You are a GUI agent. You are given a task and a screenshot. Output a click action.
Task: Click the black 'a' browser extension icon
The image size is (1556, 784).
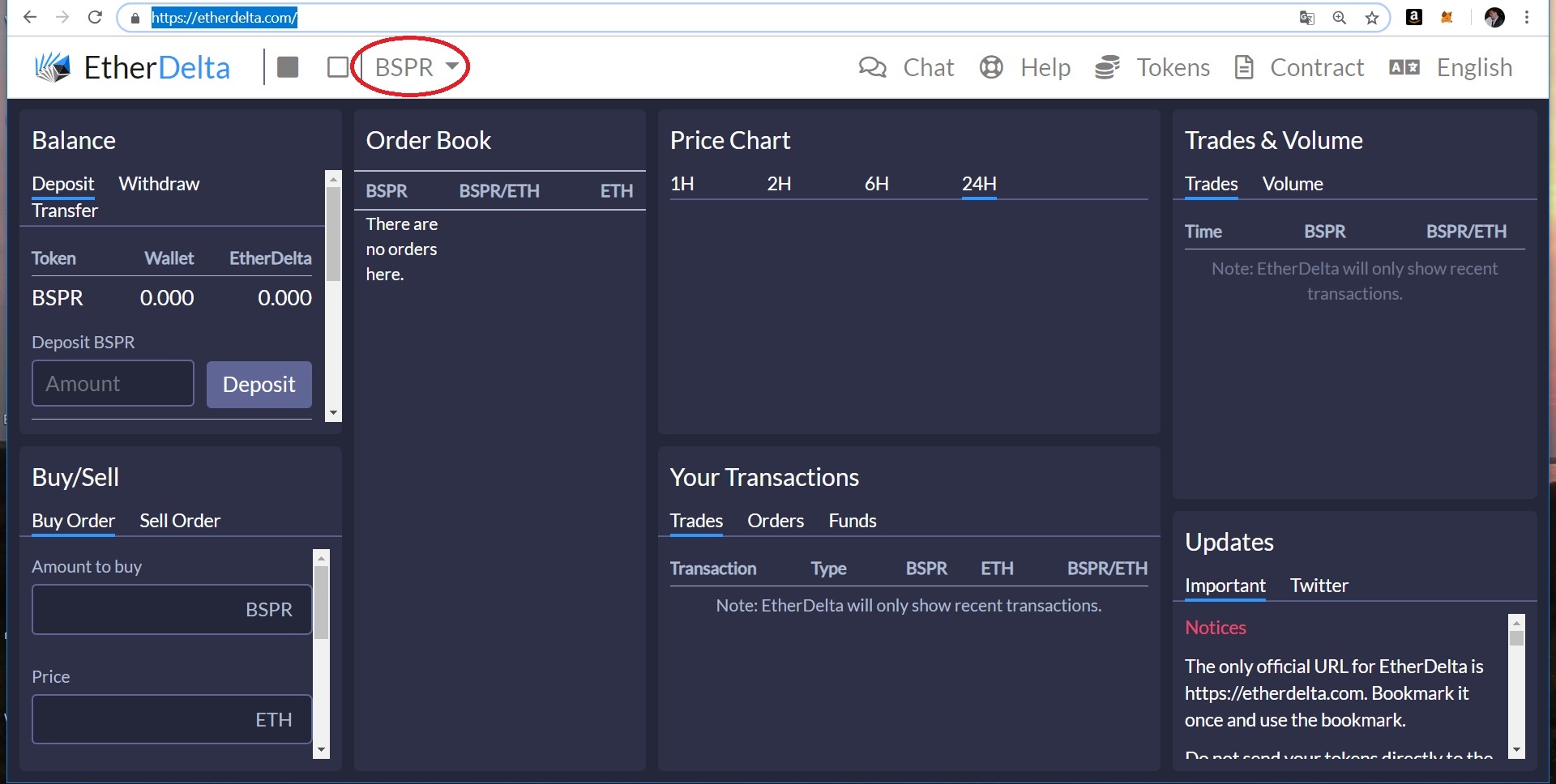tap(1414, 17)
